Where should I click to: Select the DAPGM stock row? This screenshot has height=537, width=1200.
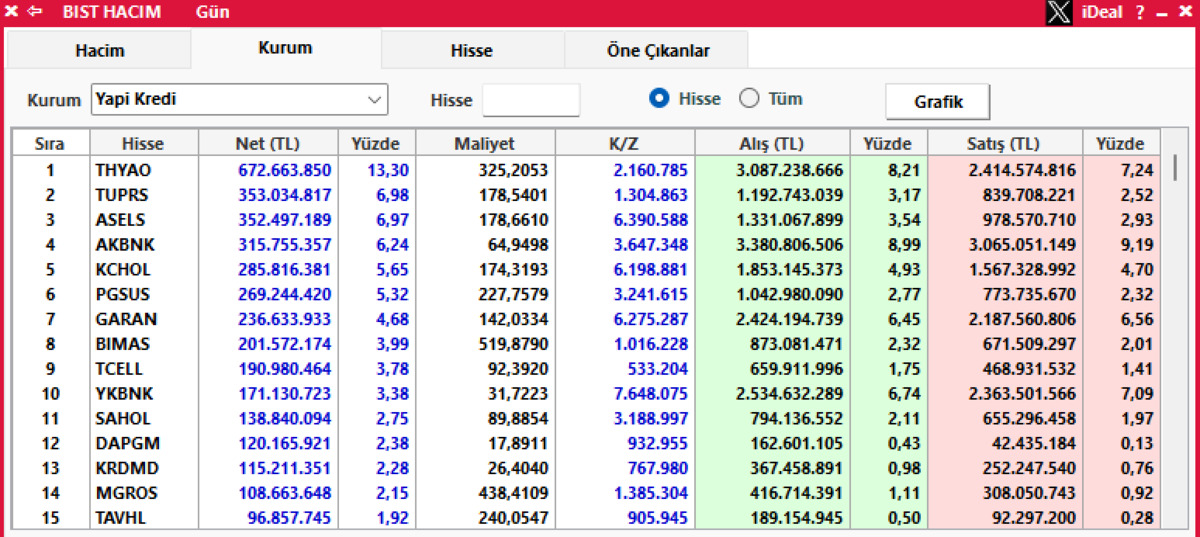point(586,443)
